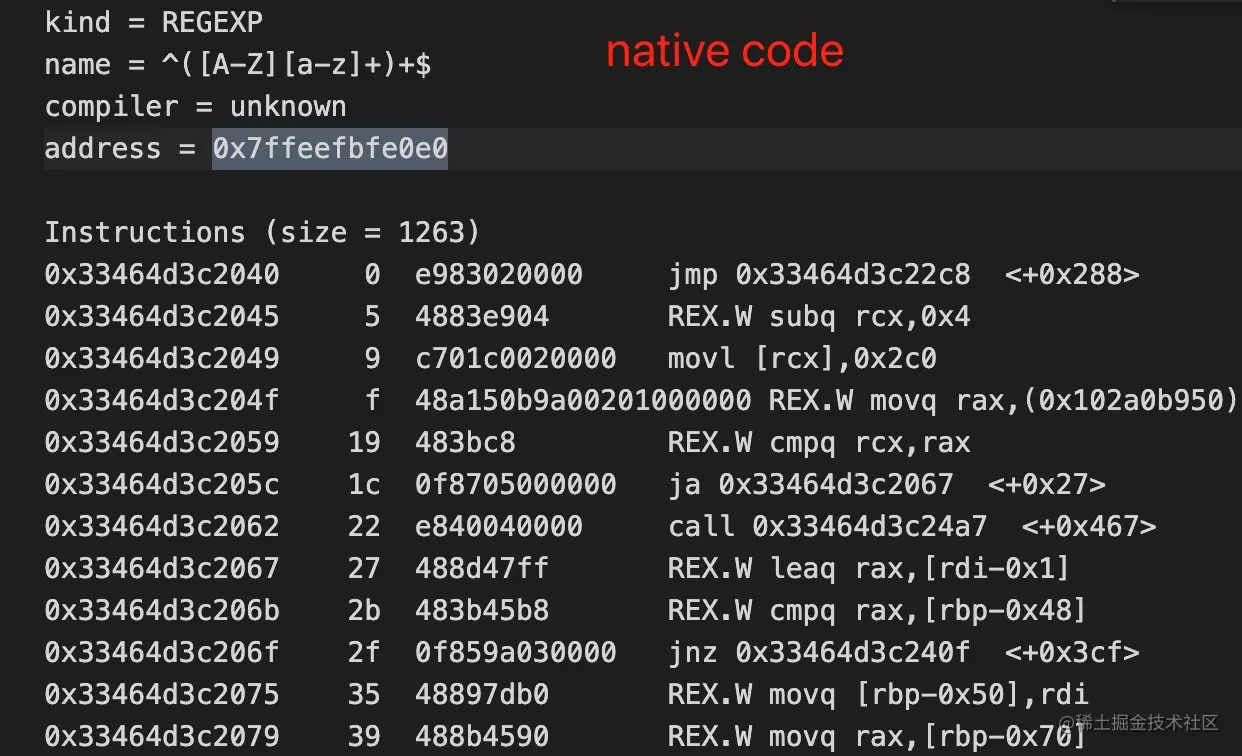
Task: Click the 'Instructions (size = 1263)' header
Action: (262, 233)
